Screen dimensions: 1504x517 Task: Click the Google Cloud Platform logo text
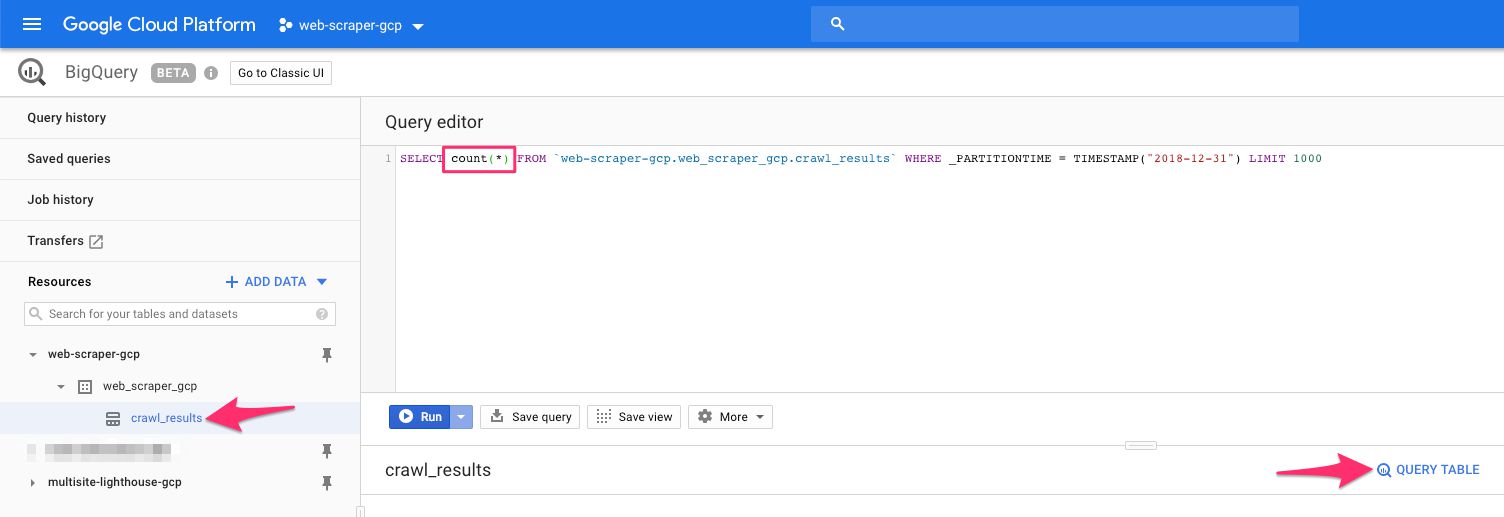[159, 24]
